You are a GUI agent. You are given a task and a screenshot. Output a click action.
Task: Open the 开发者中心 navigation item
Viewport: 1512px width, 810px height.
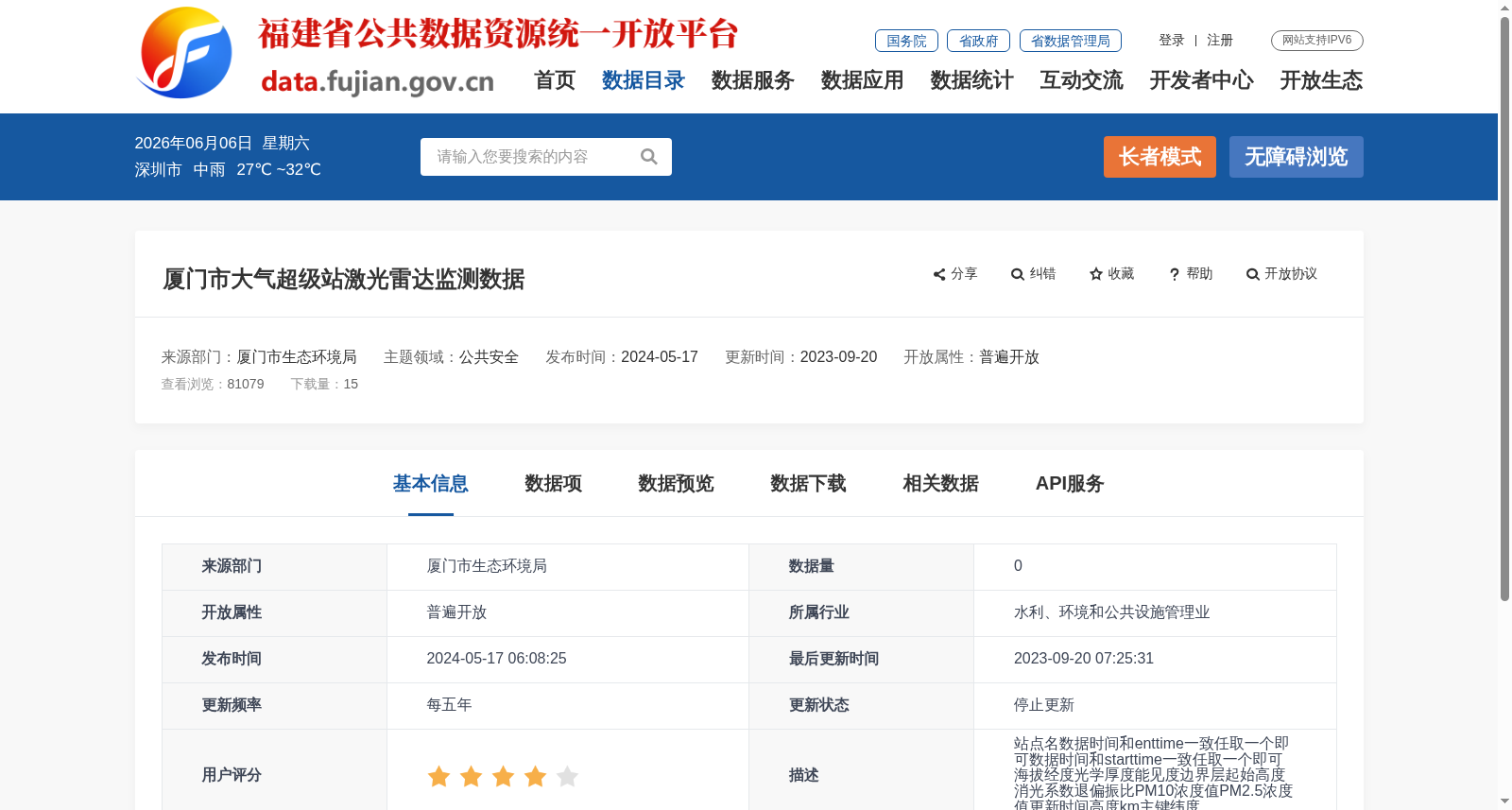[1202, 80]
